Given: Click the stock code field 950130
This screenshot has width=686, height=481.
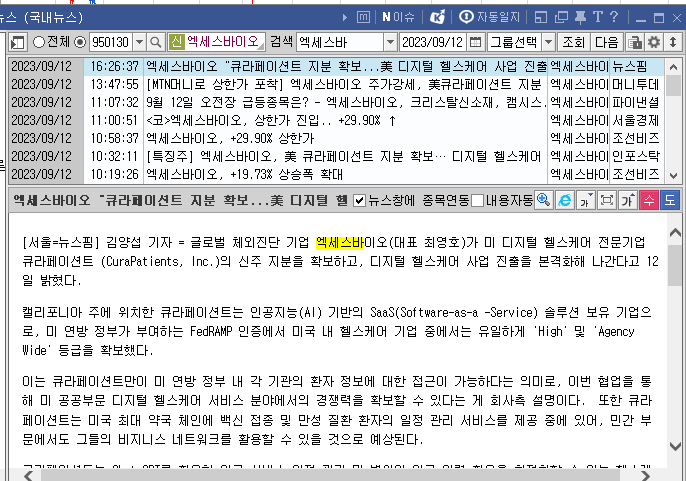Looking at the screenshot, I should tap(111, 42).
